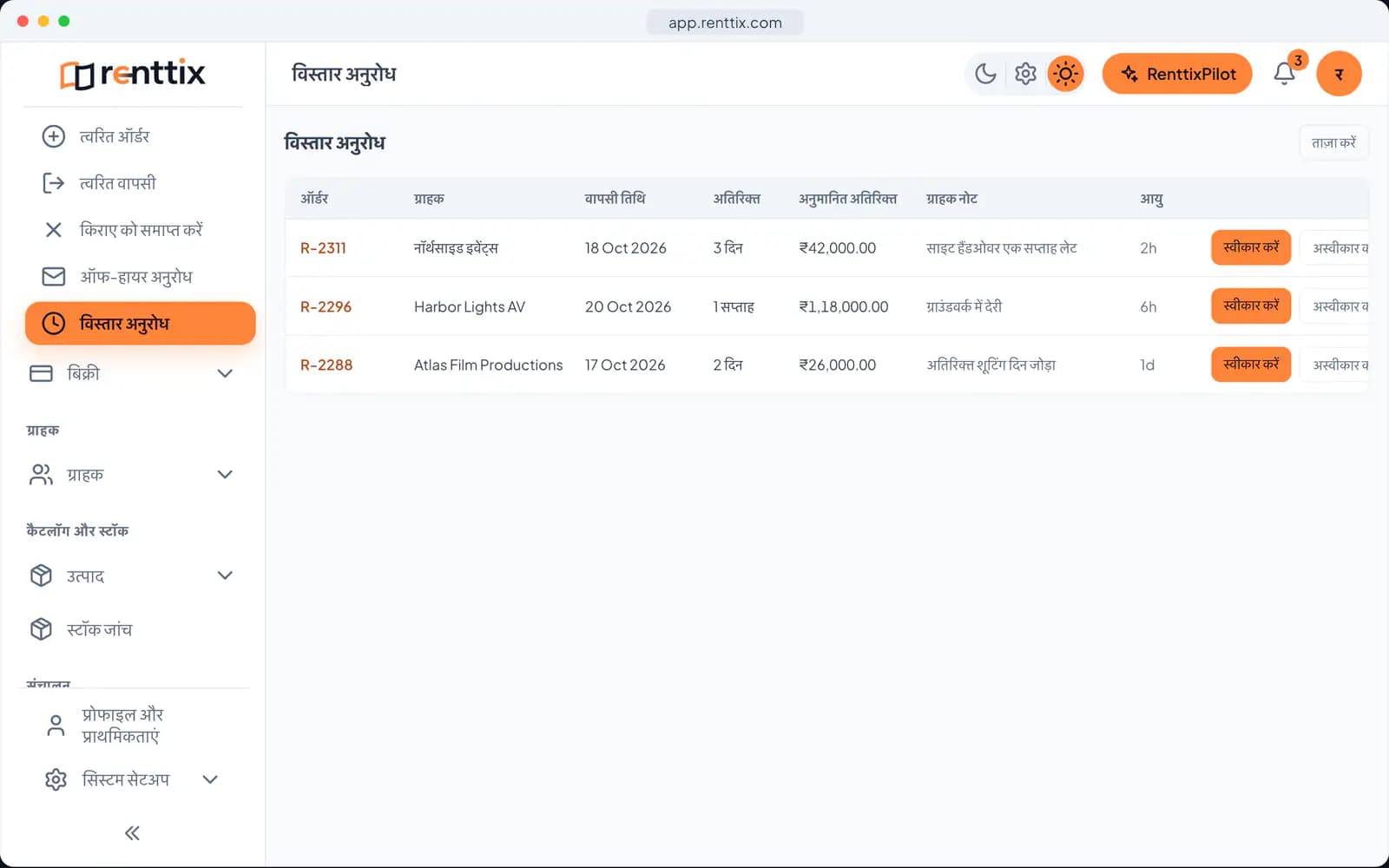Click ताज़ा करें (refresh) button

(x=1333, y=142)
